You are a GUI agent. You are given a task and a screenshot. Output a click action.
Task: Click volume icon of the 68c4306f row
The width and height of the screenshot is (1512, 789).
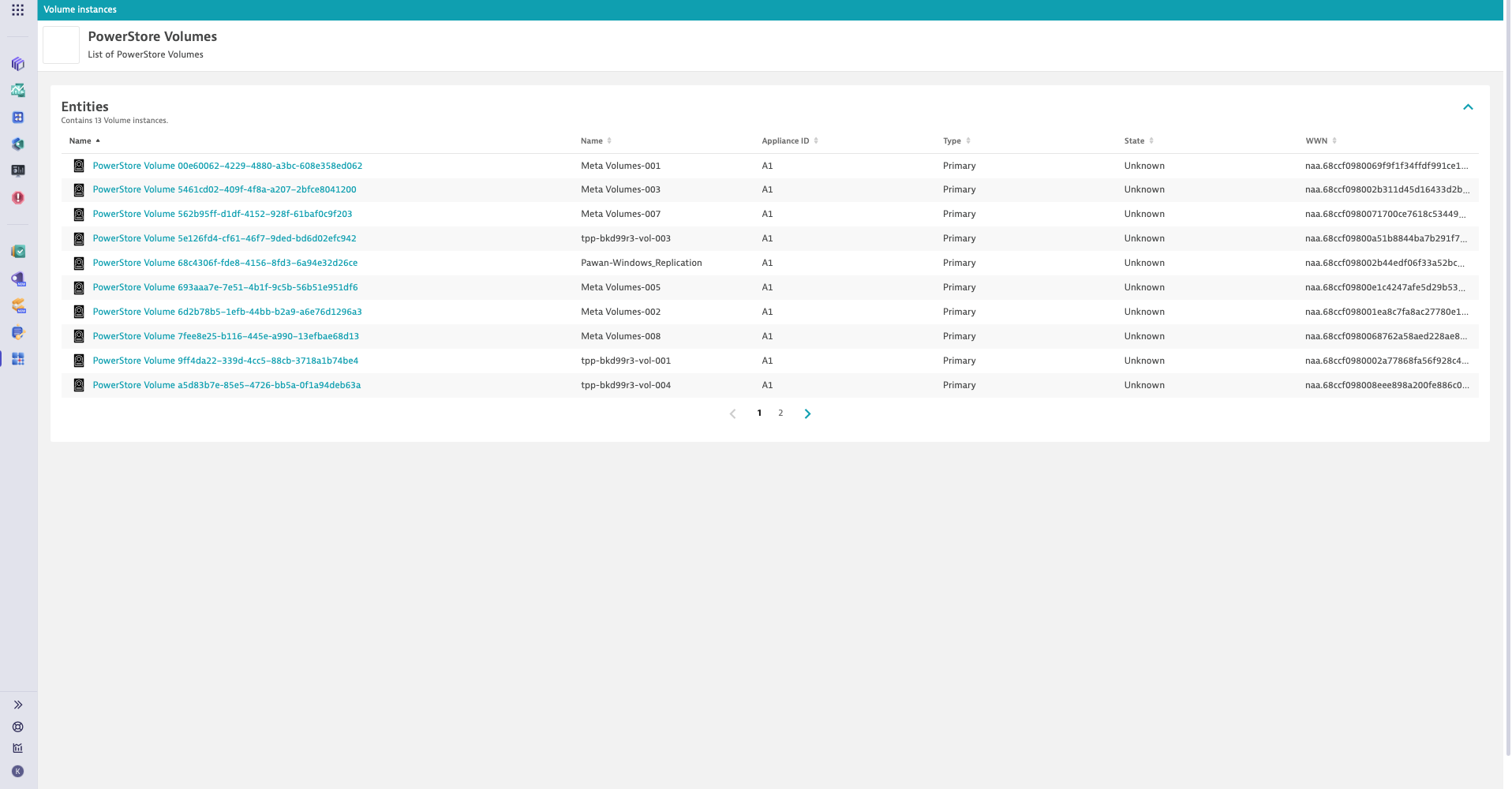[x=79, y=264]
